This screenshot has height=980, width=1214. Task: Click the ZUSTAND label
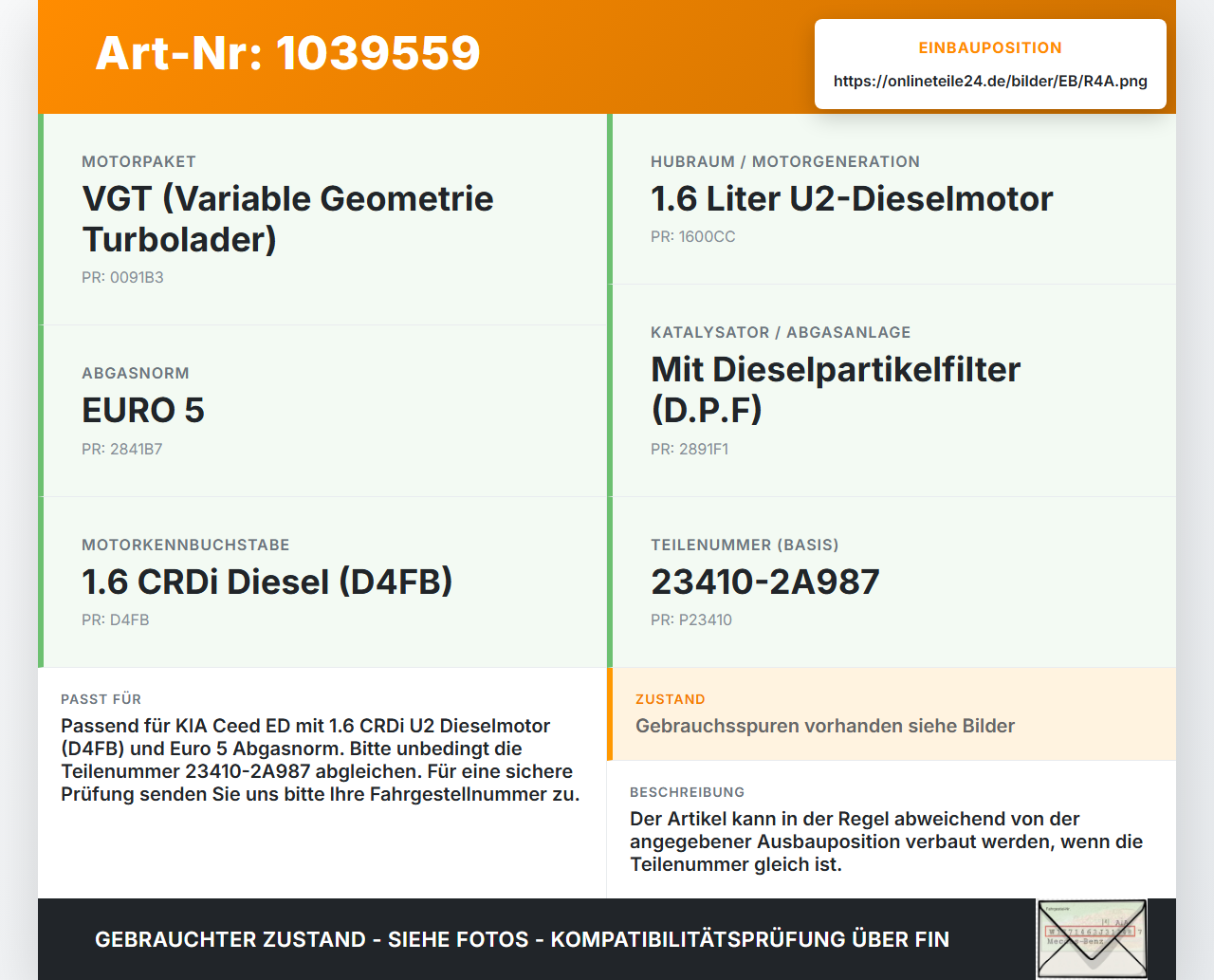[x=671, y=700]
